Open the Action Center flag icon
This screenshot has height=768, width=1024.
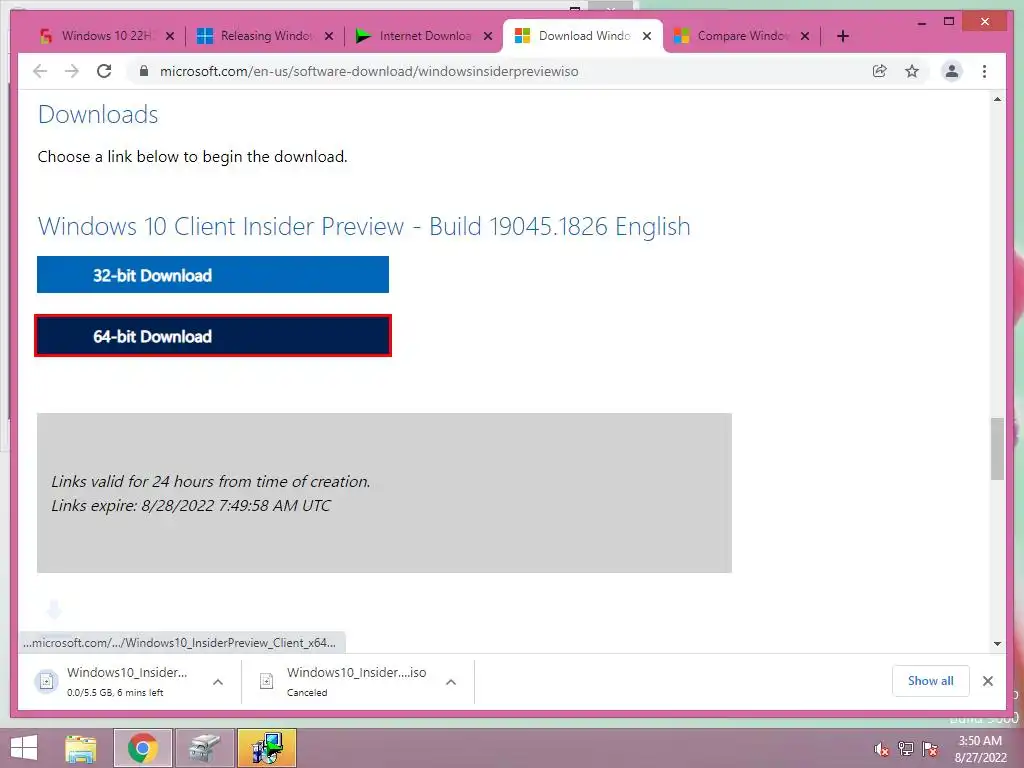click(x=930, y=749)
